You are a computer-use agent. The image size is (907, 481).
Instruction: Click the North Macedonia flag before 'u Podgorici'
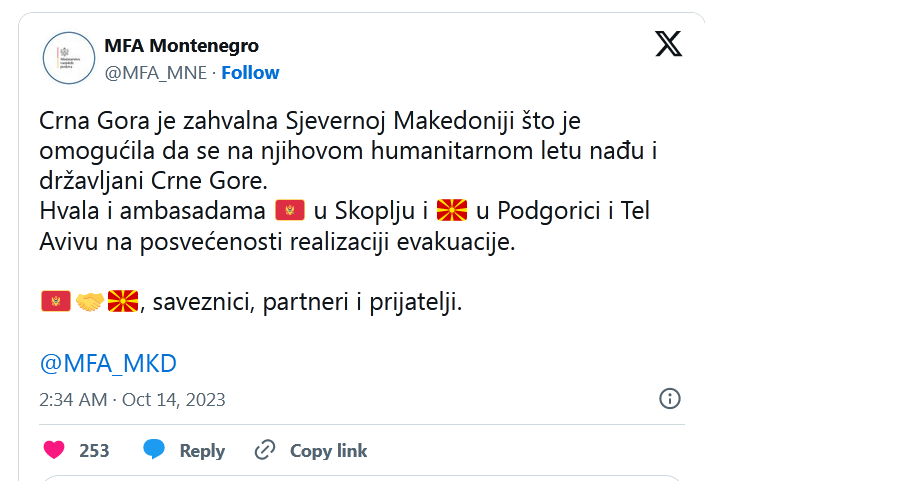click(453, 211)
